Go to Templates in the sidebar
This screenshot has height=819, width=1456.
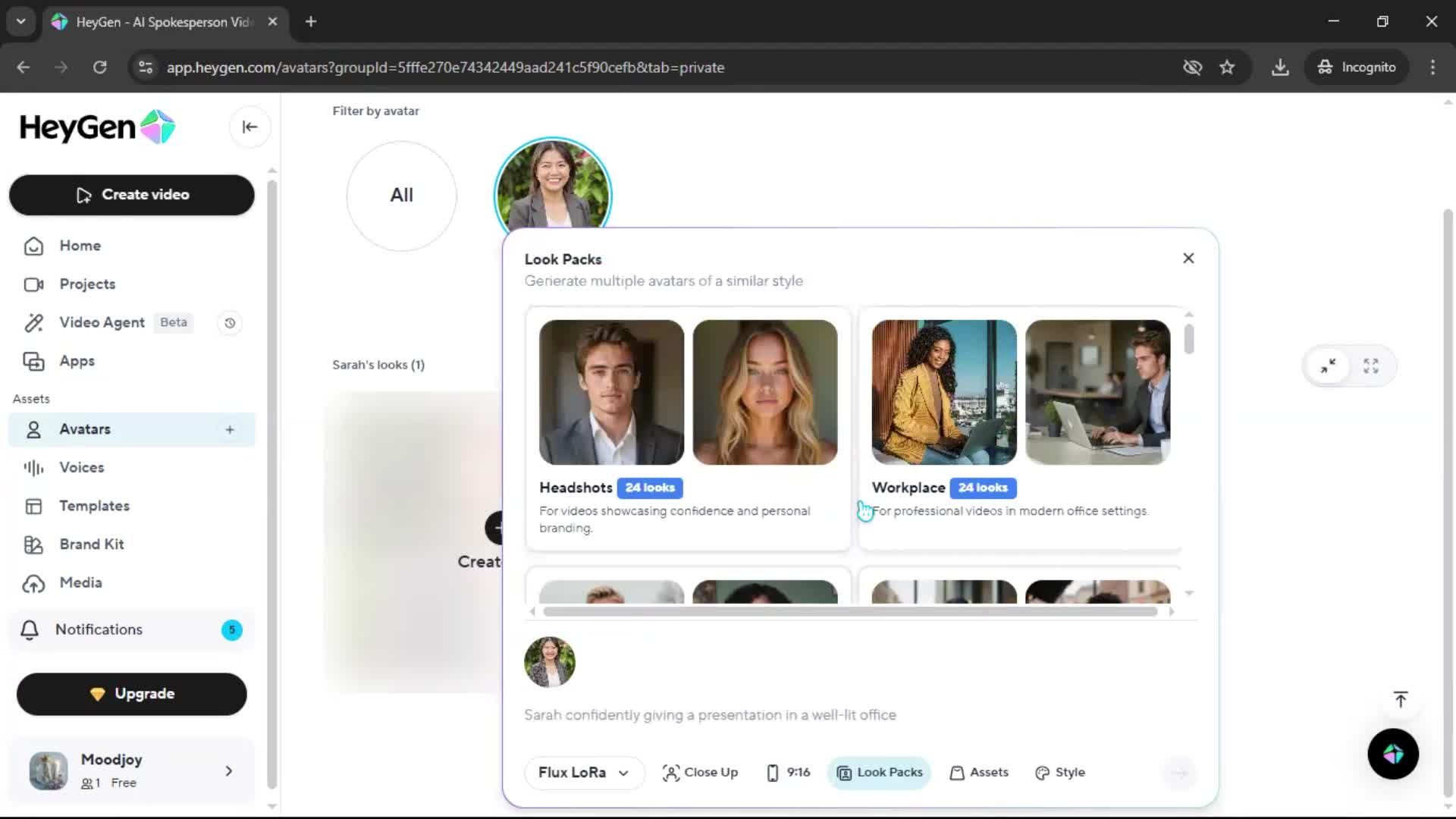pyautogui.click(x=94, y=506)
